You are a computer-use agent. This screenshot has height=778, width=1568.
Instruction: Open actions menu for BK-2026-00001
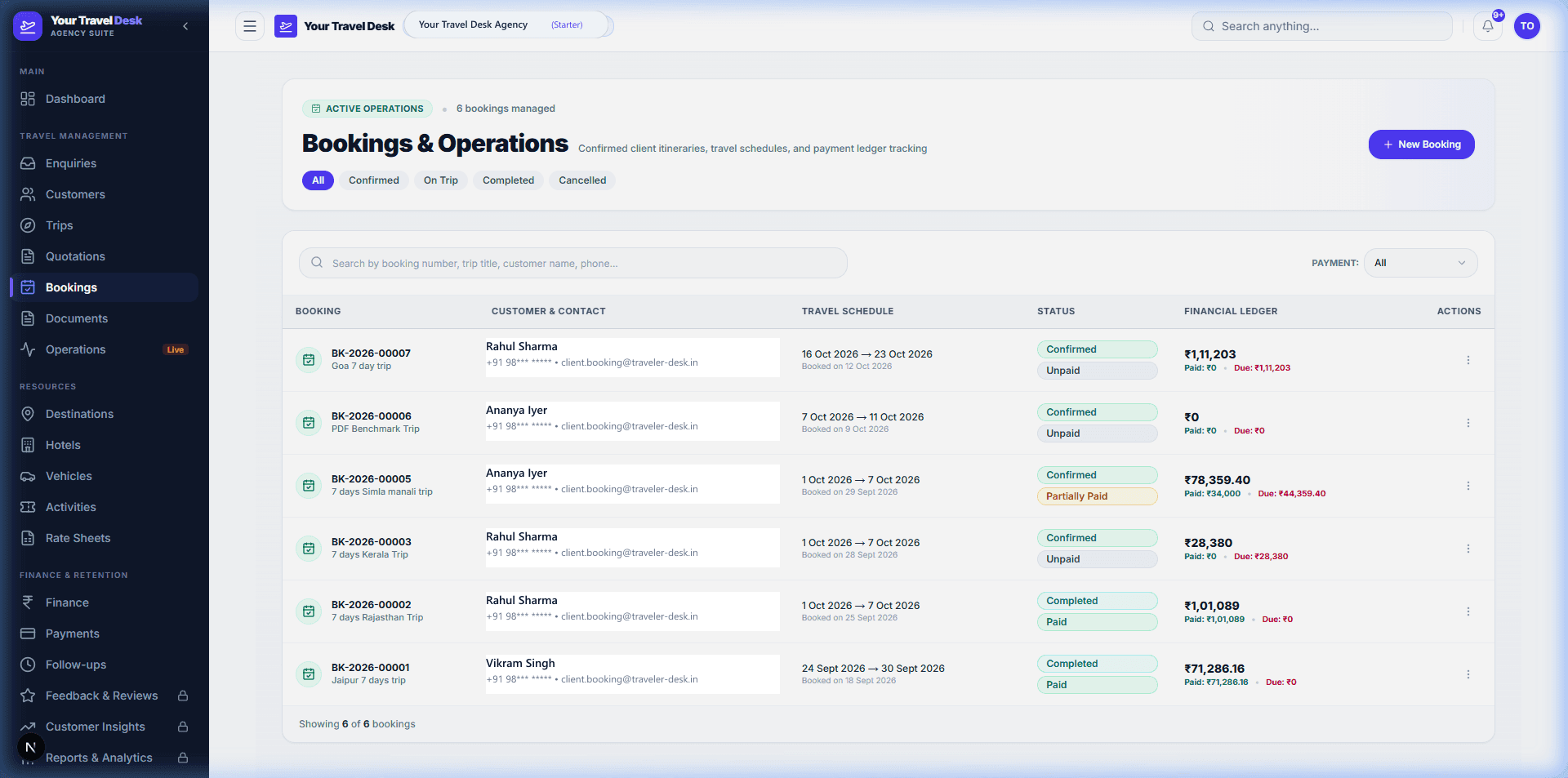click(x=1468, y=674)
